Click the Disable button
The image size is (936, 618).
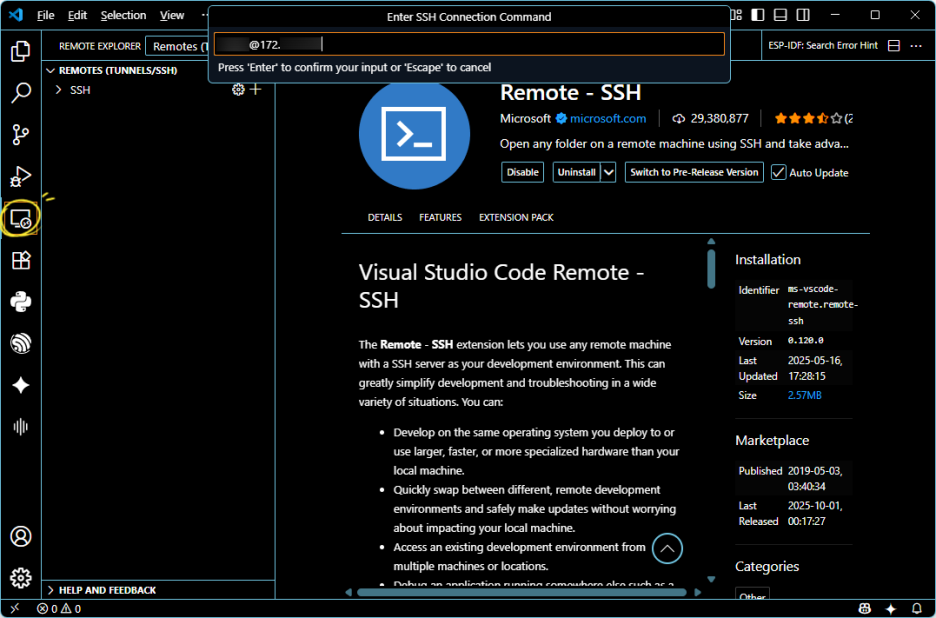pyautogui.click(x=522, y=172)
